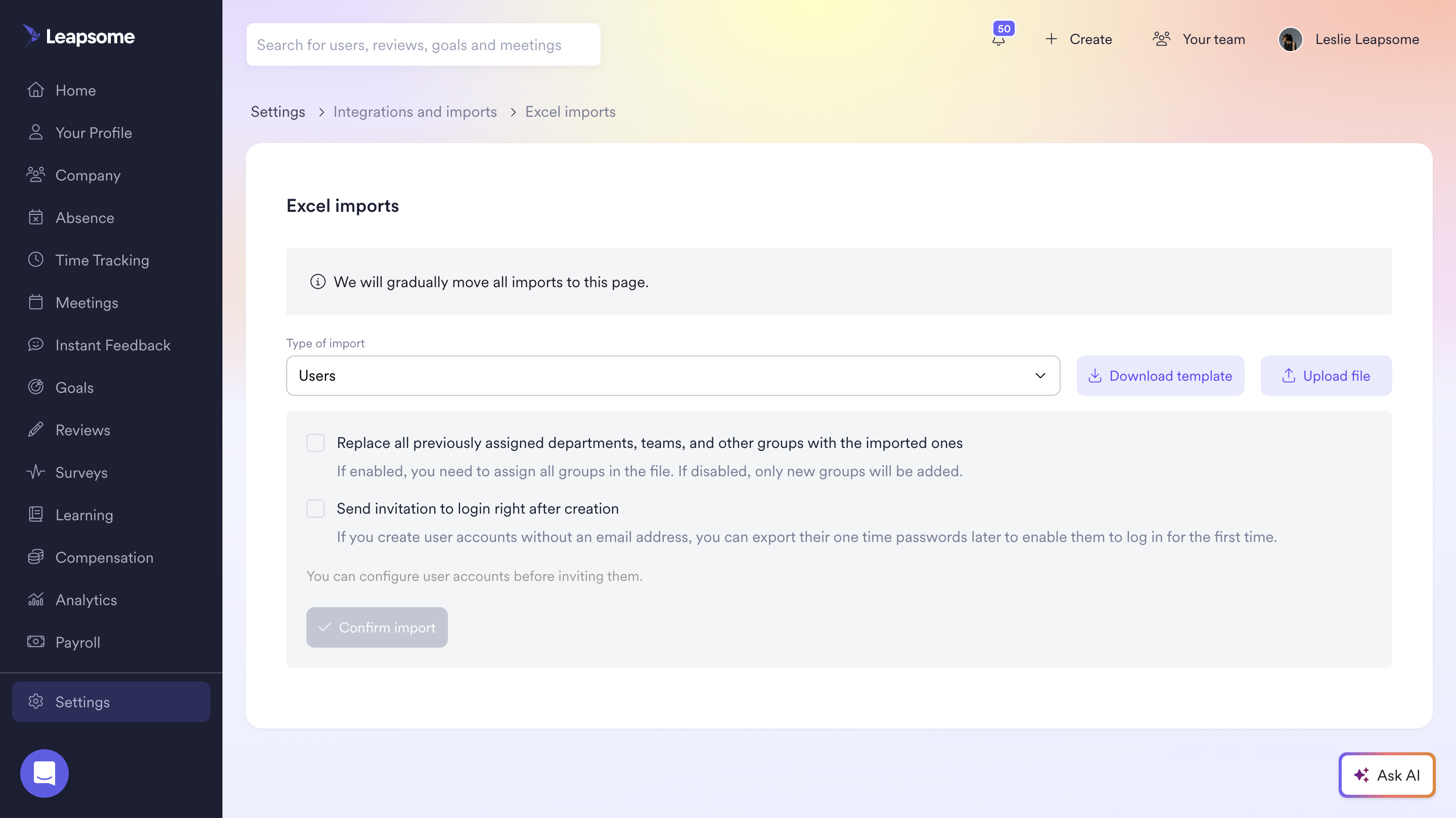Click the Learning book icon
This screenshot has height=818, width=1456.
35,514
